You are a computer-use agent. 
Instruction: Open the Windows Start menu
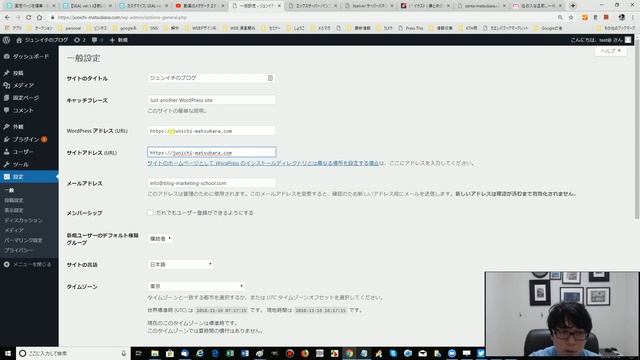(x=8, y=353)
